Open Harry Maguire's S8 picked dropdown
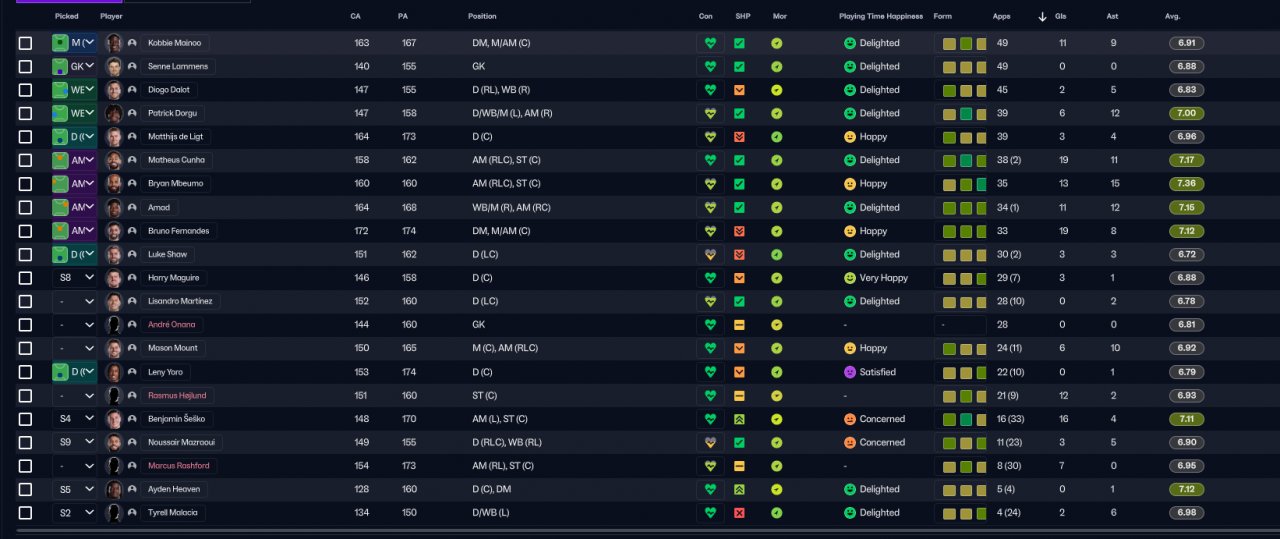Image resolution: width=1280 pixels, height=539 pixels. 75,278
